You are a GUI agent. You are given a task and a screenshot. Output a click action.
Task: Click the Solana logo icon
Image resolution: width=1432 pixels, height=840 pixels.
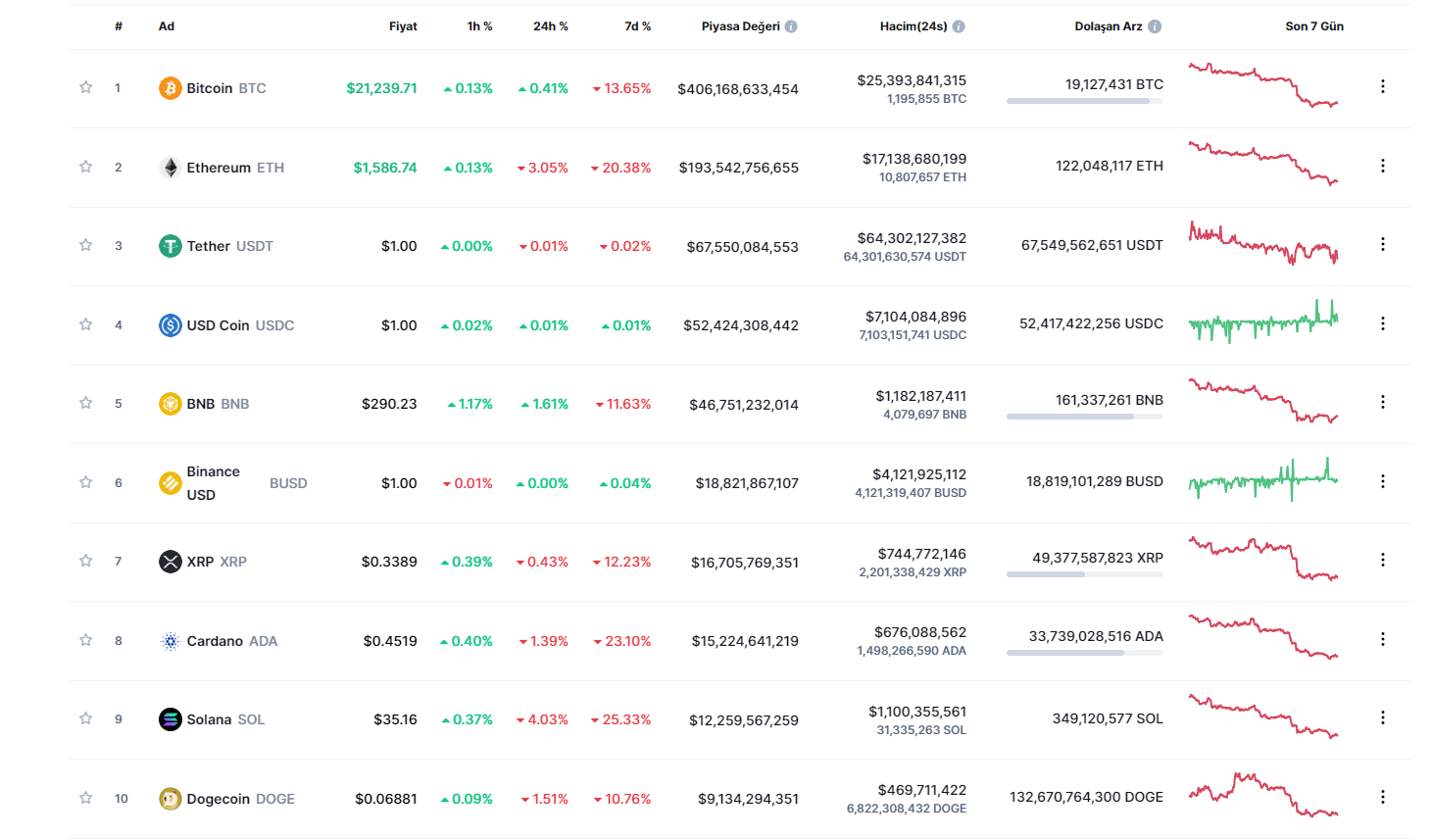pos(170,719)
